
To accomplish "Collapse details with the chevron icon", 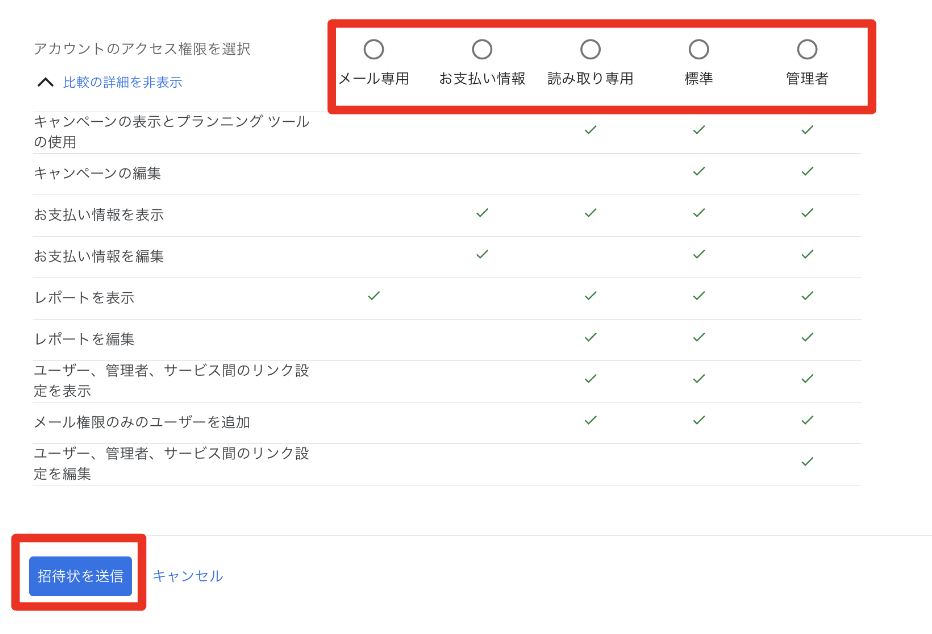I will click(46, 82).
